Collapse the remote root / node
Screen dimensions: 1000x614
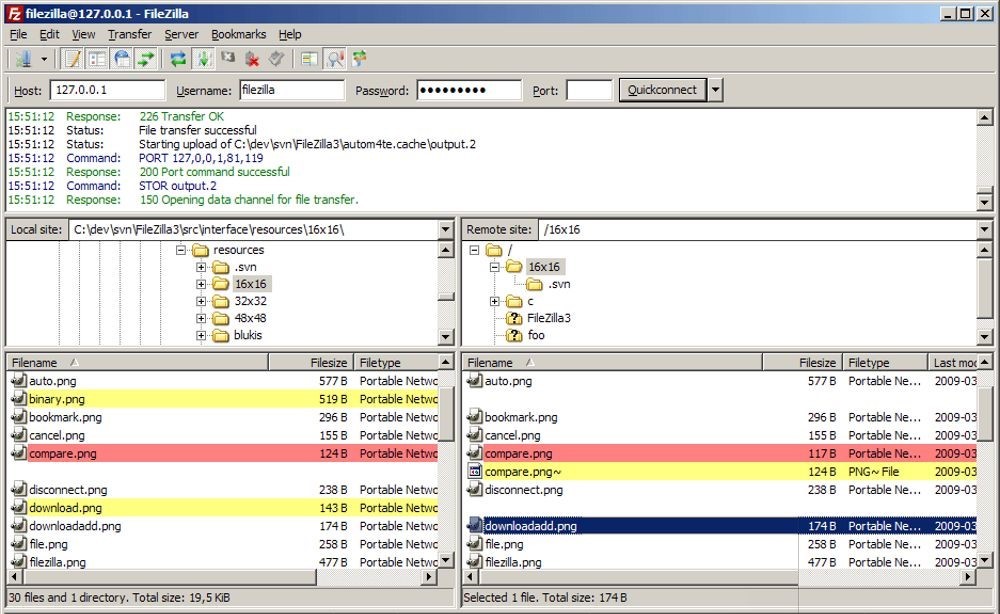point(474,250)
